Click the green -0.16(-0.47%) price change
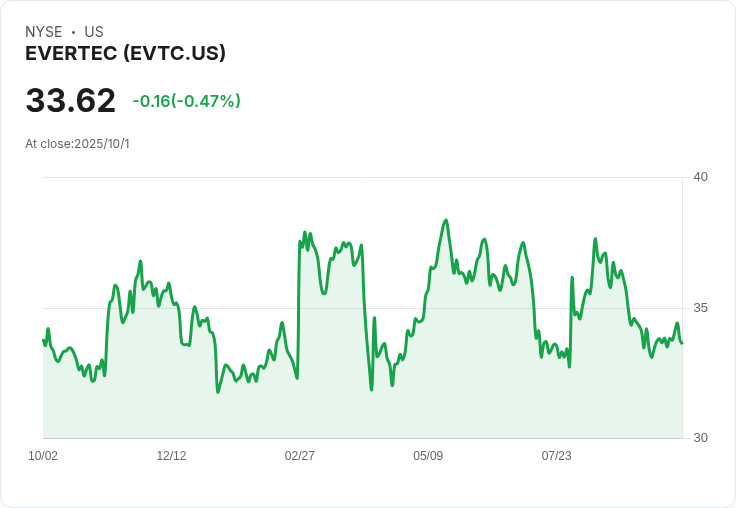This screenshot has height=508, width=736. coord(186,101)
